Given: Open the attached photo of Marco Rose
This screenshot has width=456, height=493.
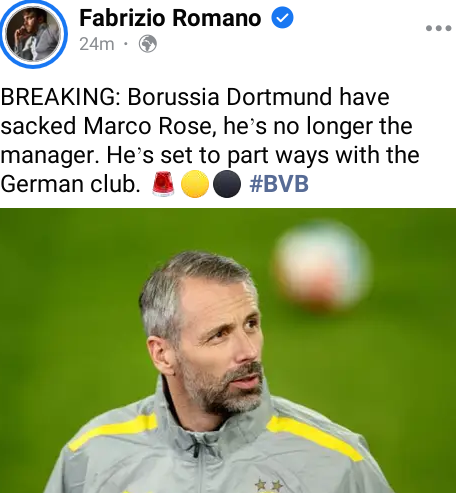Looking at the screenshot, I should [228, 350].
